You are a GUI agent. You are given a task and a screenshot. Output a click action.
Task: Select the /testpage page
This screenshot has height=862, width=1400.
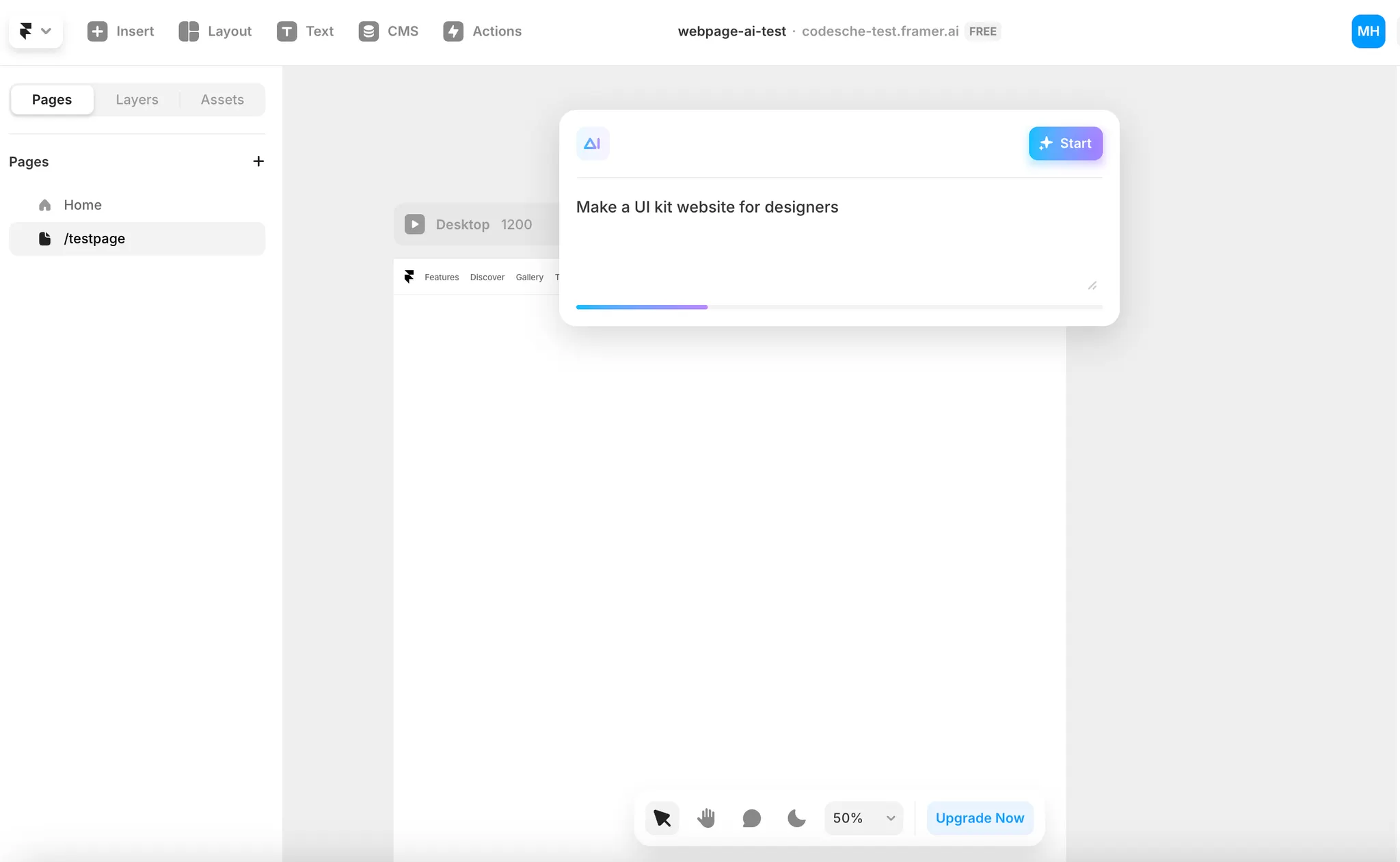(94, 239)
